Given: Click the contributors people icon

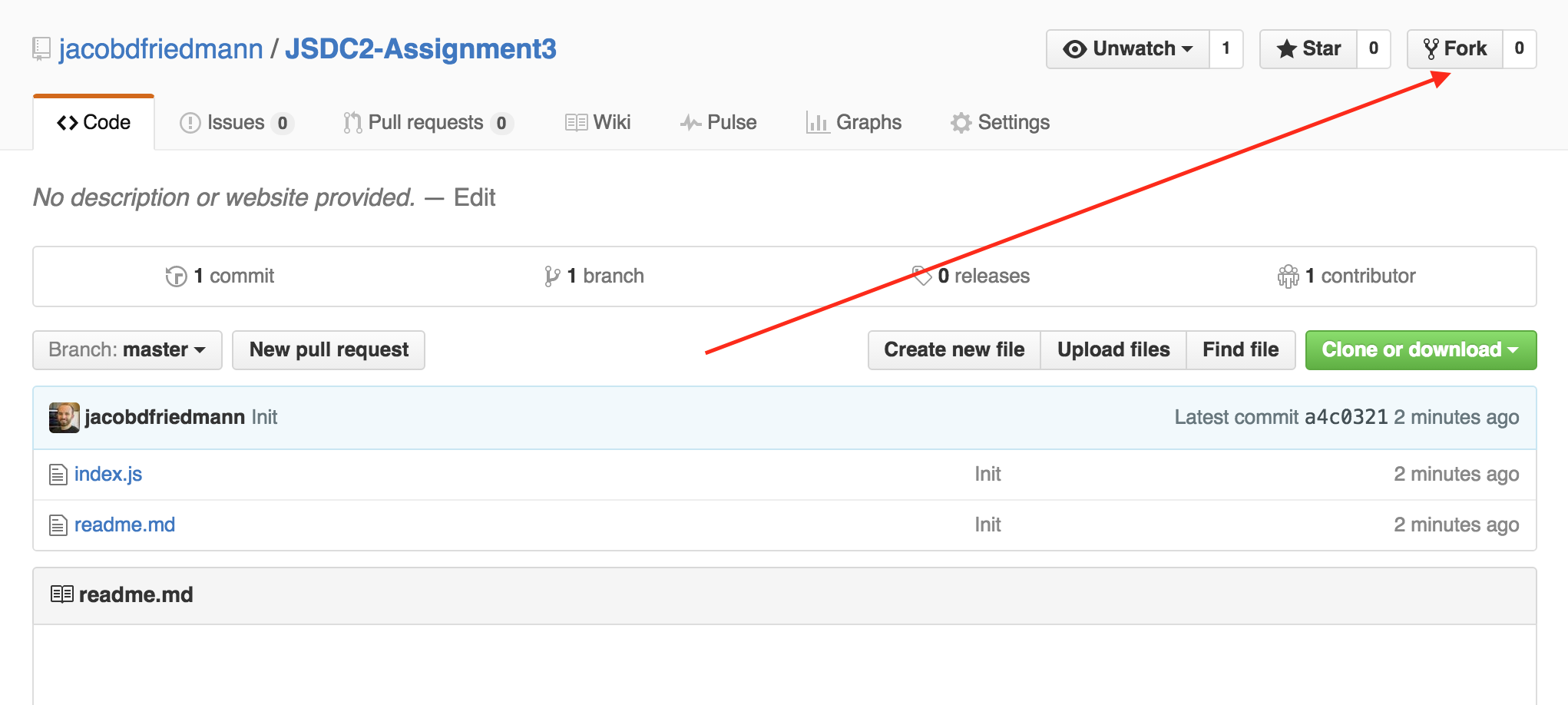Looking at the screenshot, I should [x=1288, y=276].
